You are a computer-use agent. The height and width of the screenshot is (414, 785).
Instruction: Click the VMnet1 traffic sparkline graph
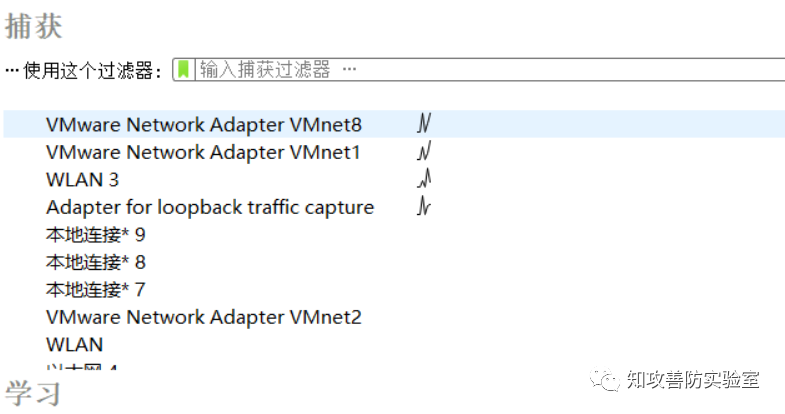424,150
